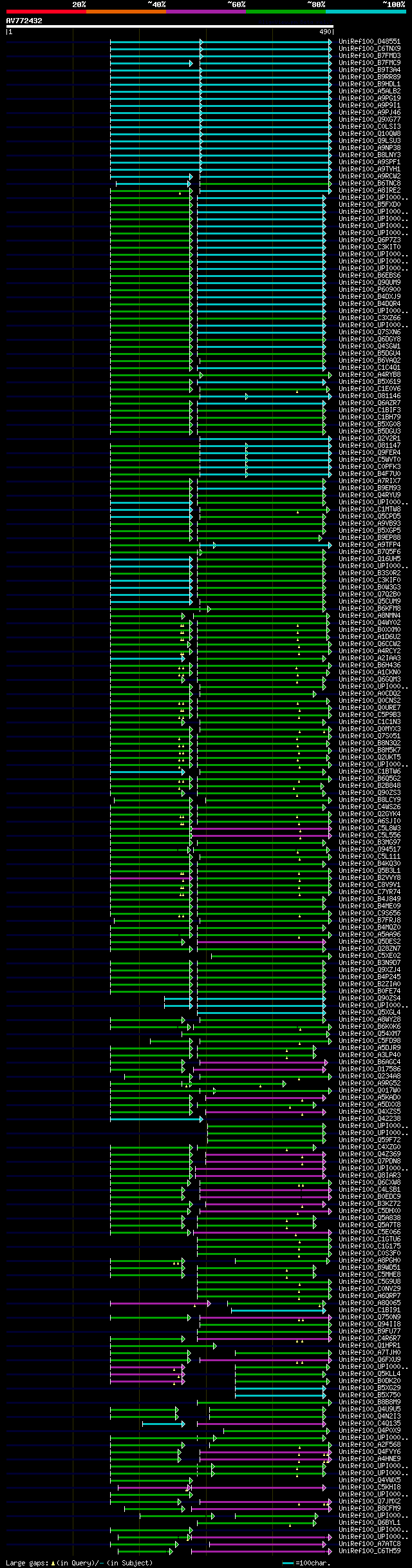
Task: Select hit label UniRef100_B8B8M9
Action: tap(370, 1402)
